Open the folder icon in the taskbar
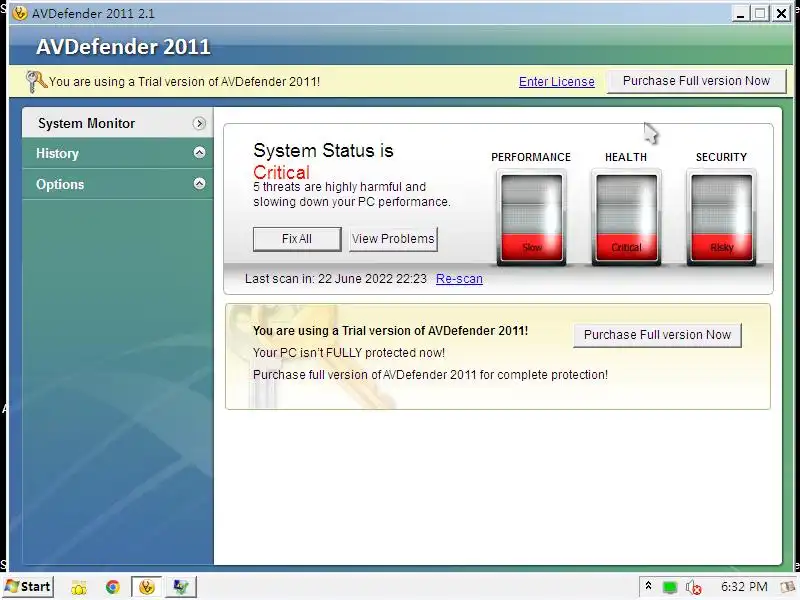Screen dimensions: 800x600 (x=79, y=587)
